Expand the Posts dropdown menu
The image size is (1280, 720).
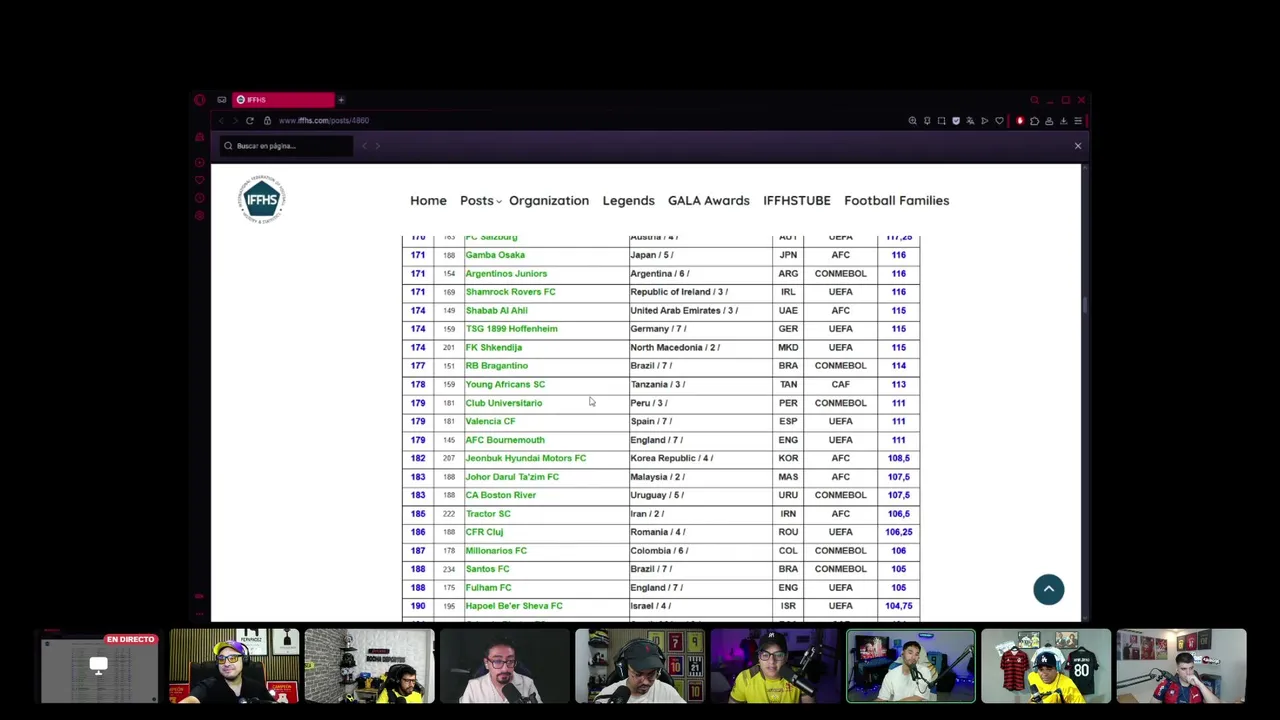click(480, 200)
